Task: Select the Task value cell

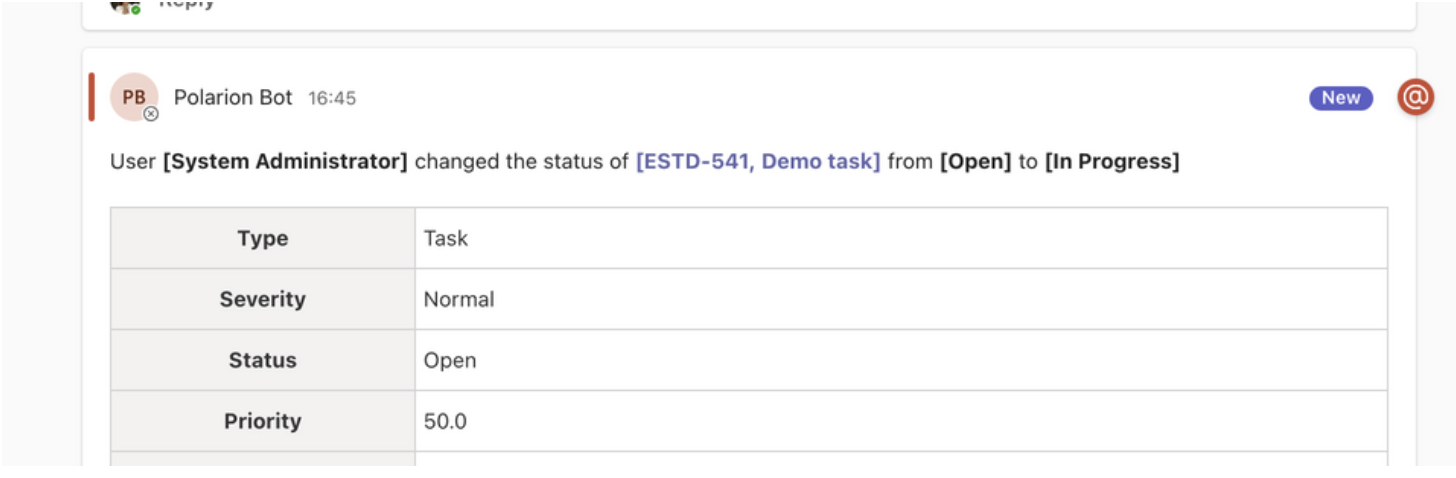Action: 901,238
